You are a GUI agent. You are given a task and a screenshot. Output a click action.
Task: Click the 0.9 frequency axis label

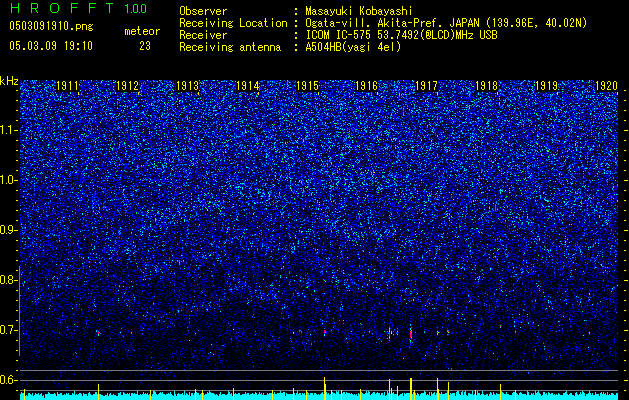8,230
